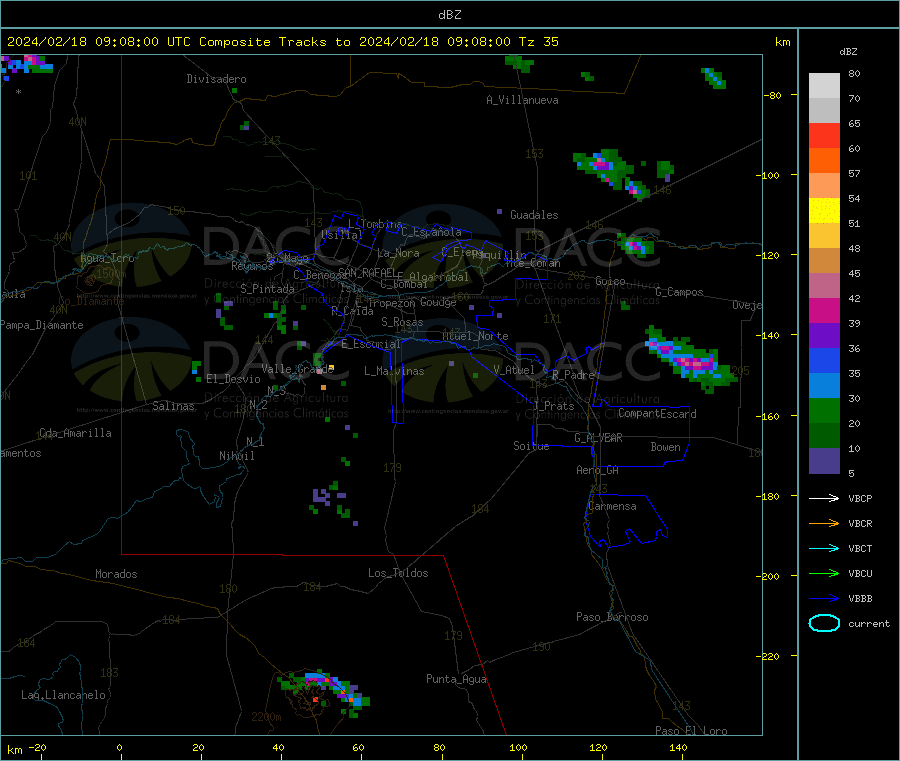Select the light gray 70 dBZ swatch
The height and width of the screenshot is (761, 900).
(x=824, y=86)
